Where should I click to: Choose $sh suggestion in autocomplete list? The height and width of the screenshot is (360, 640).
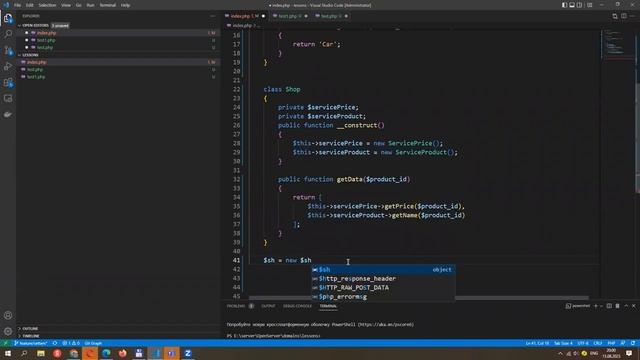[383, 269]
